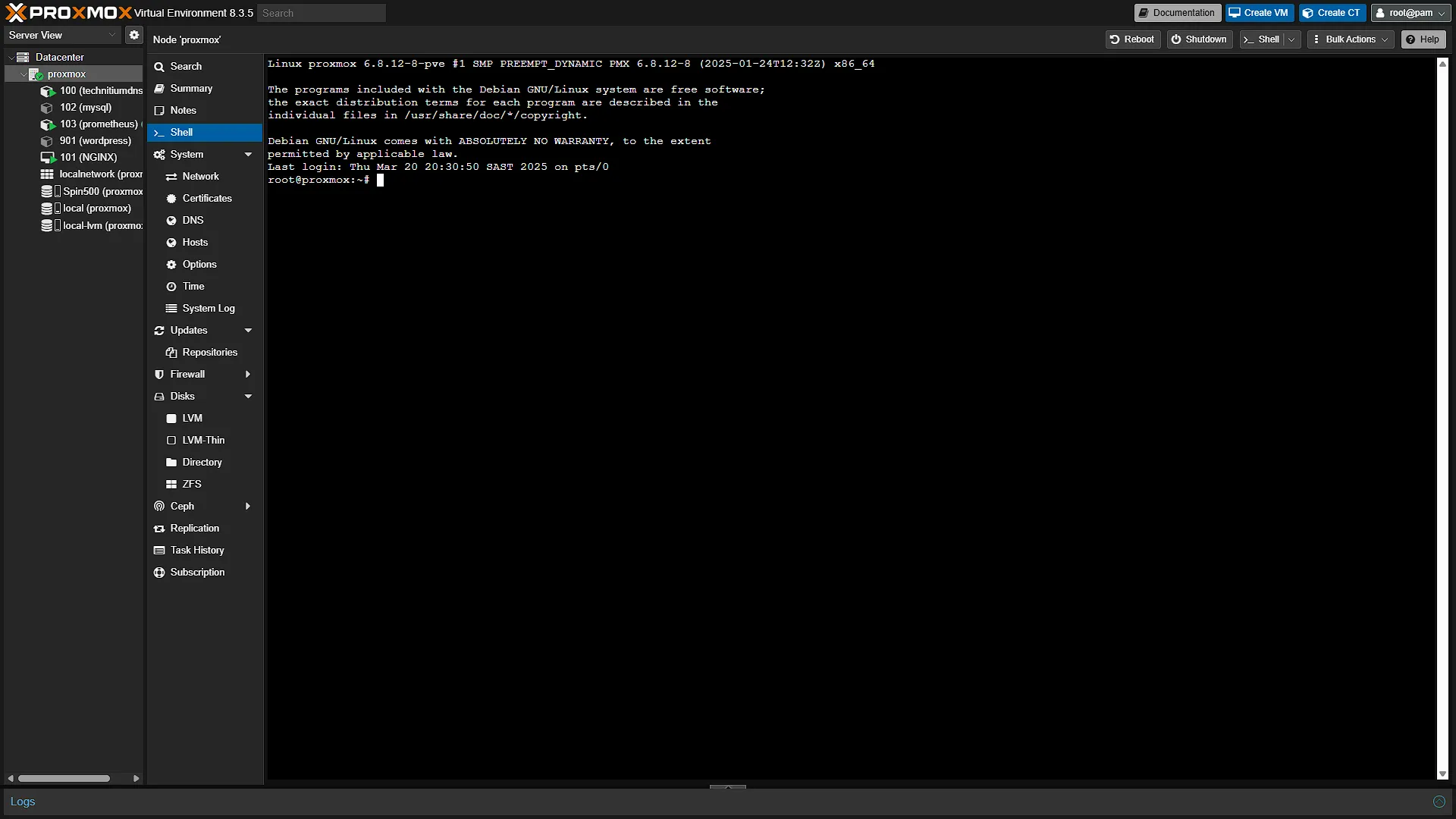Open the Time clock icon
This screenshot has height=819, width=1456.
[x=171, y=287]
